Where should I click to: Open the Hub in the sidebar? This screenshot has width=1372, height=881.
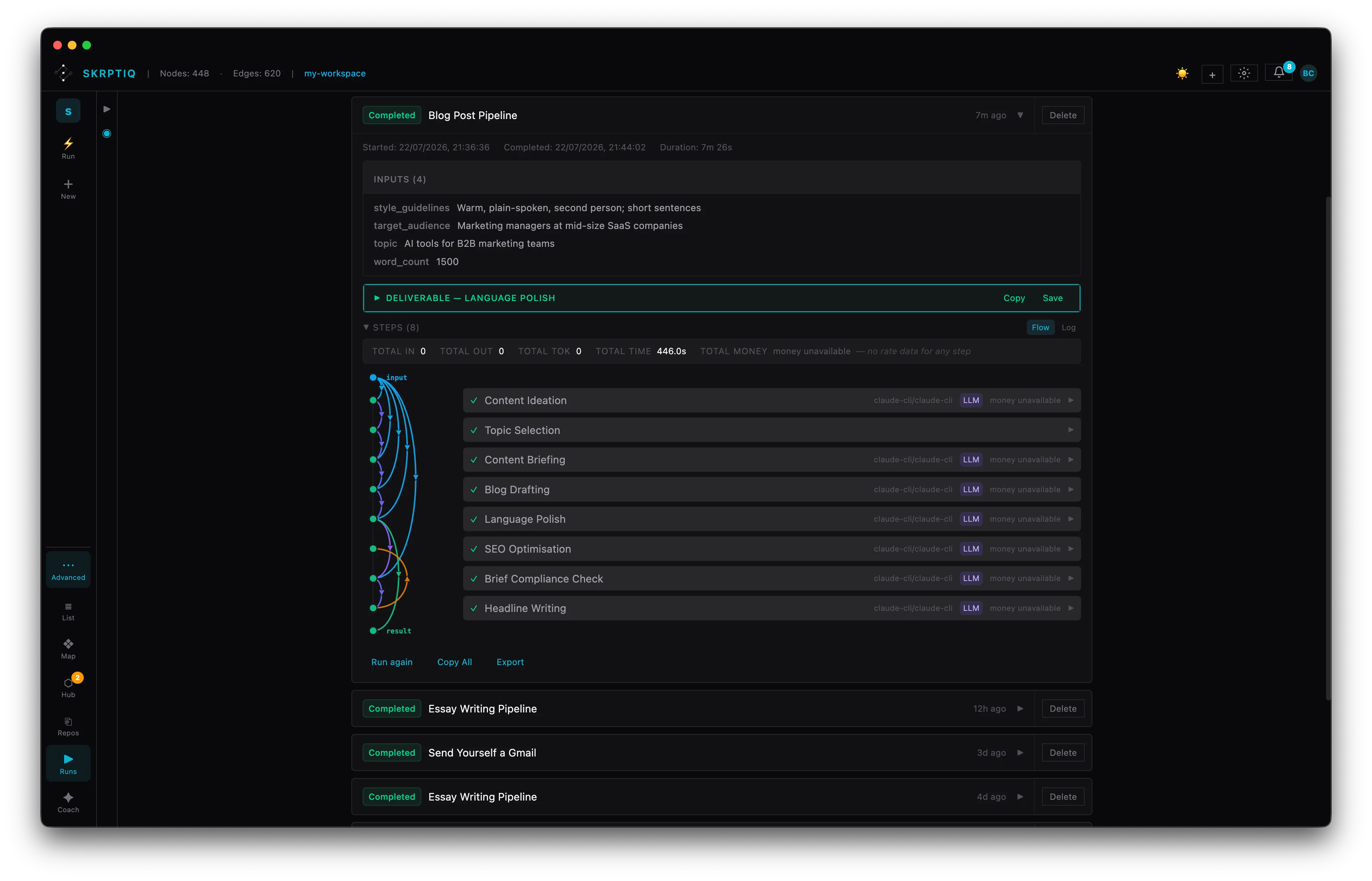click(68, 687)
